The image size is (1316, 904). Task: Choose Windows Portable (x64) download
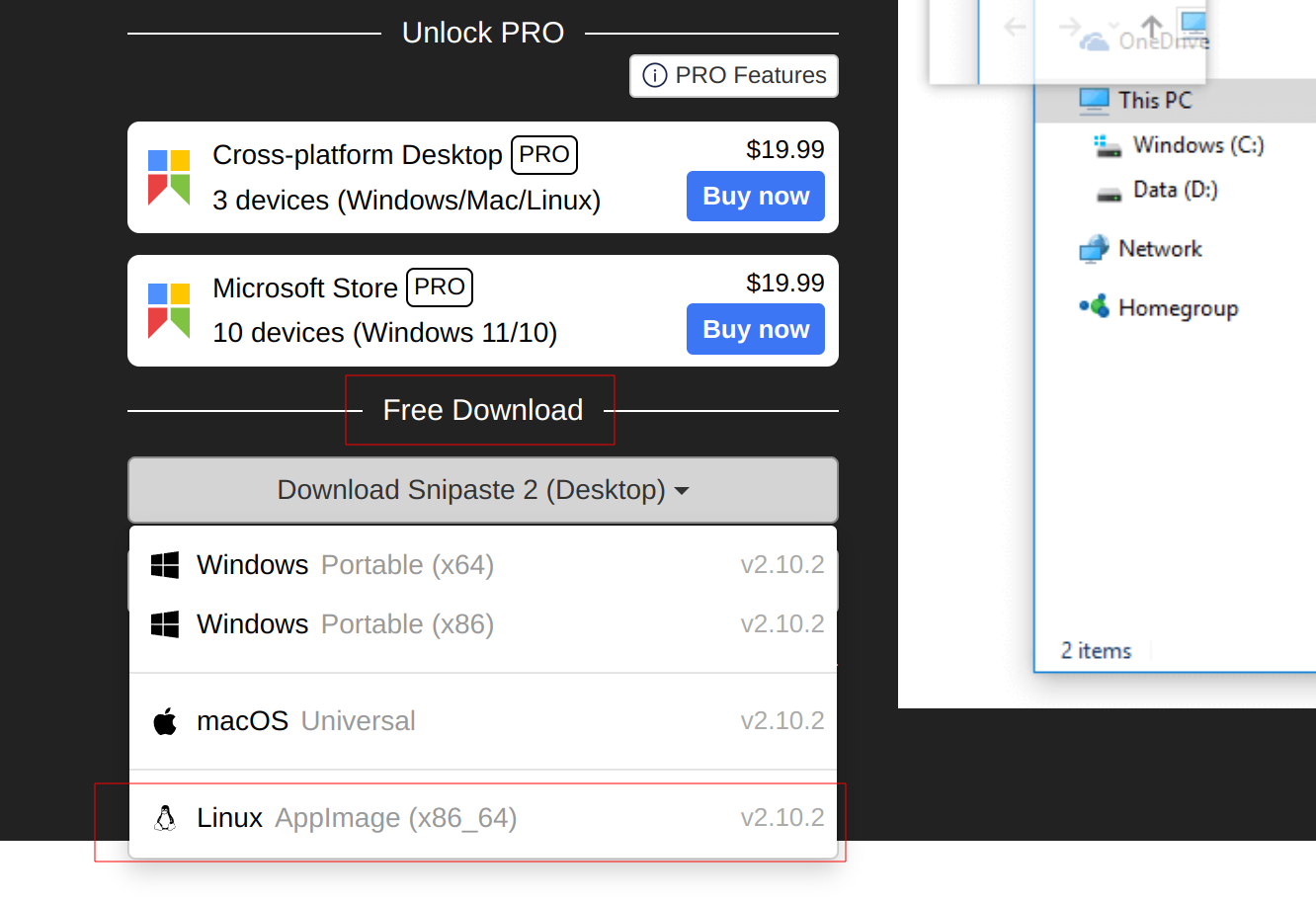(x=483, y=565)
